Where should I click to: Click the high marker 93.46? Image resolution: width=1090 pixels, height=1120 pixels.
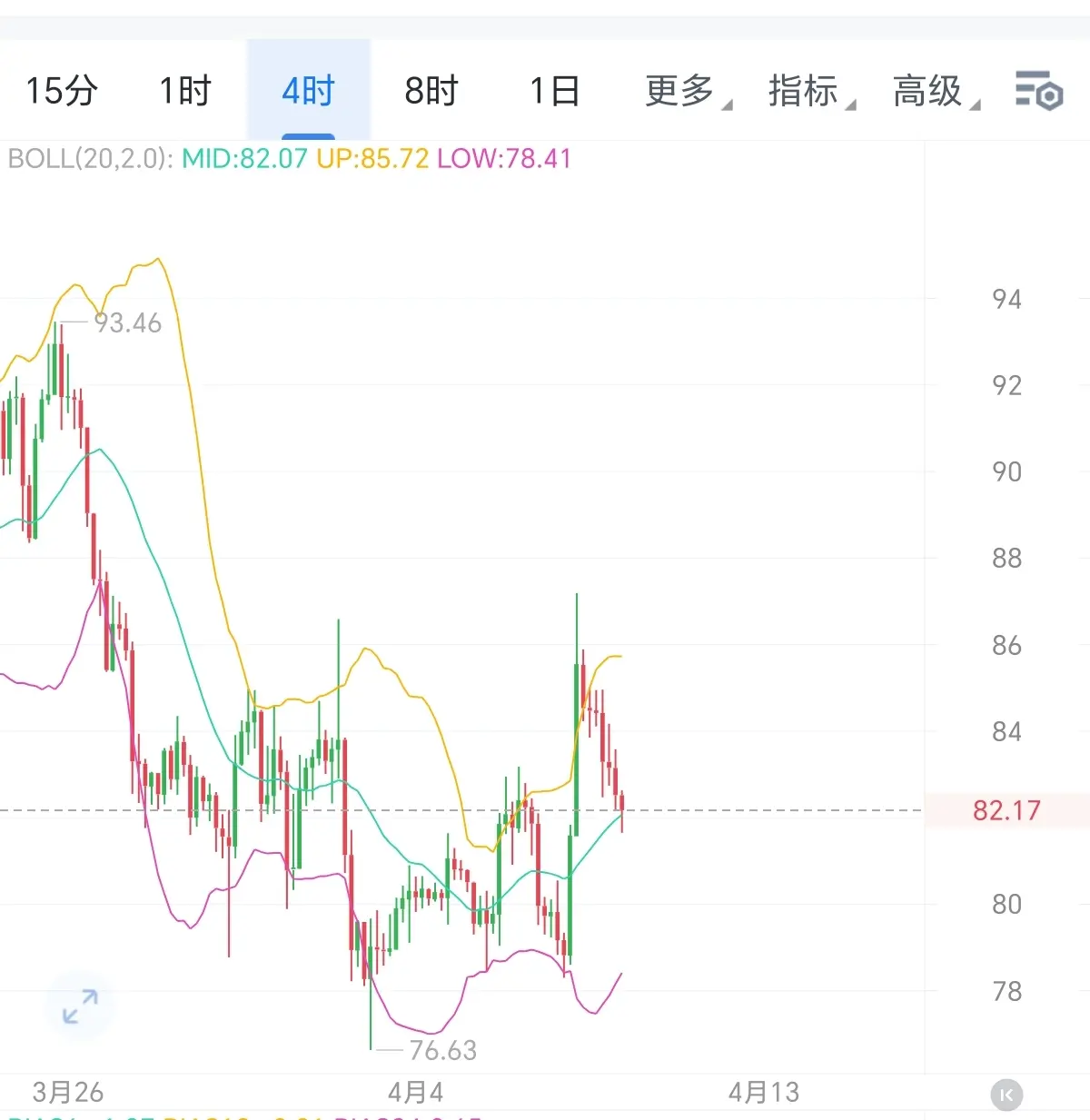pyautogui.click(x=128, y=322)
